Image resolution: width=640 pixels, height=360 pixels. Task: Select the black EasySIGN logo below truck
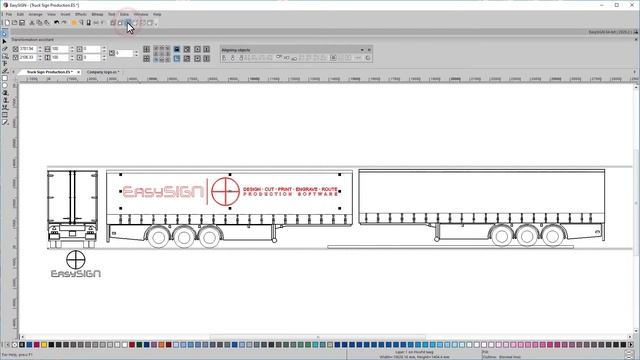[x=76, y=264]
